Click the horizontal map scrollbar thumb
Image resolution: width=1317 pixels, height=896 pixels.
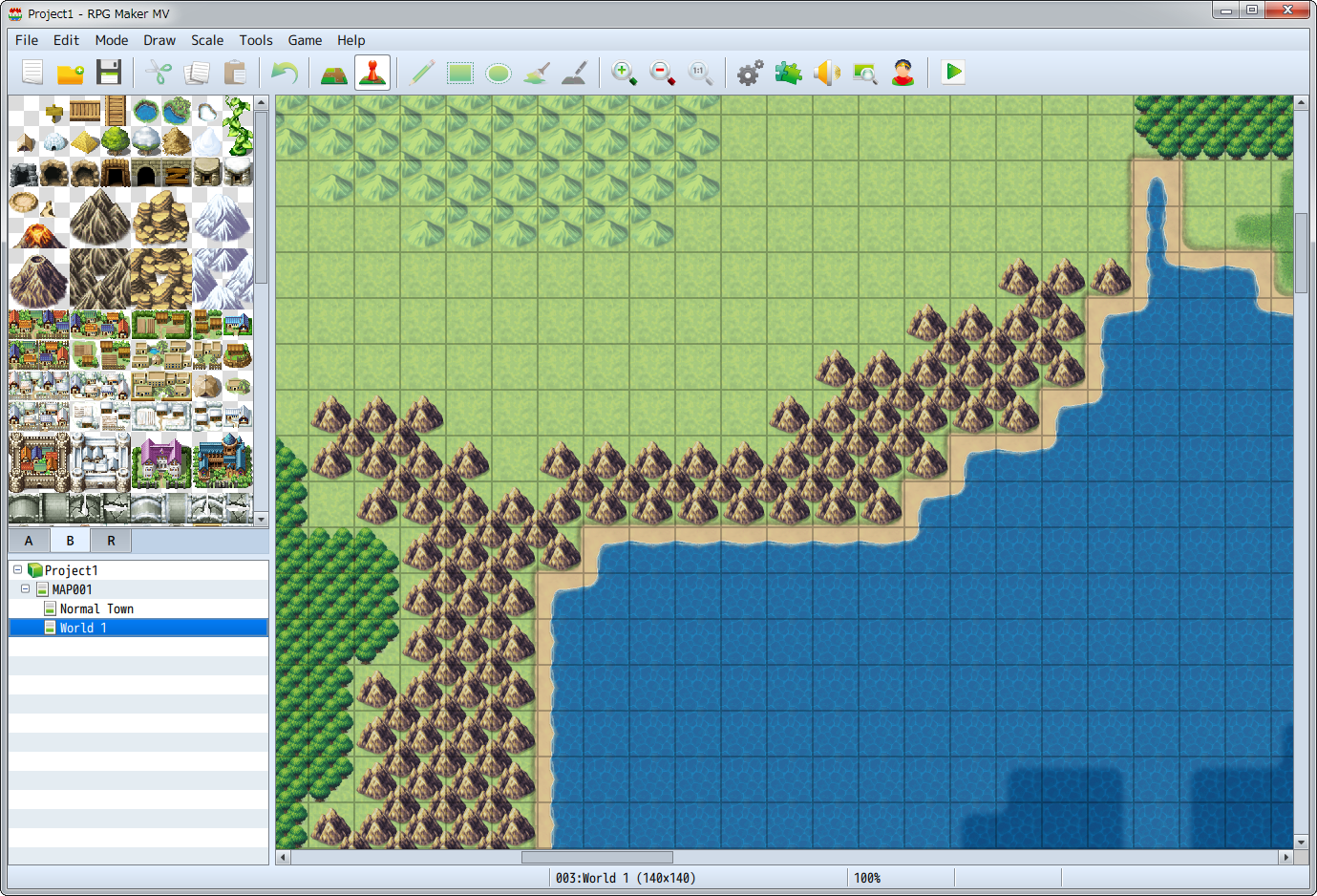pos(597,857)
